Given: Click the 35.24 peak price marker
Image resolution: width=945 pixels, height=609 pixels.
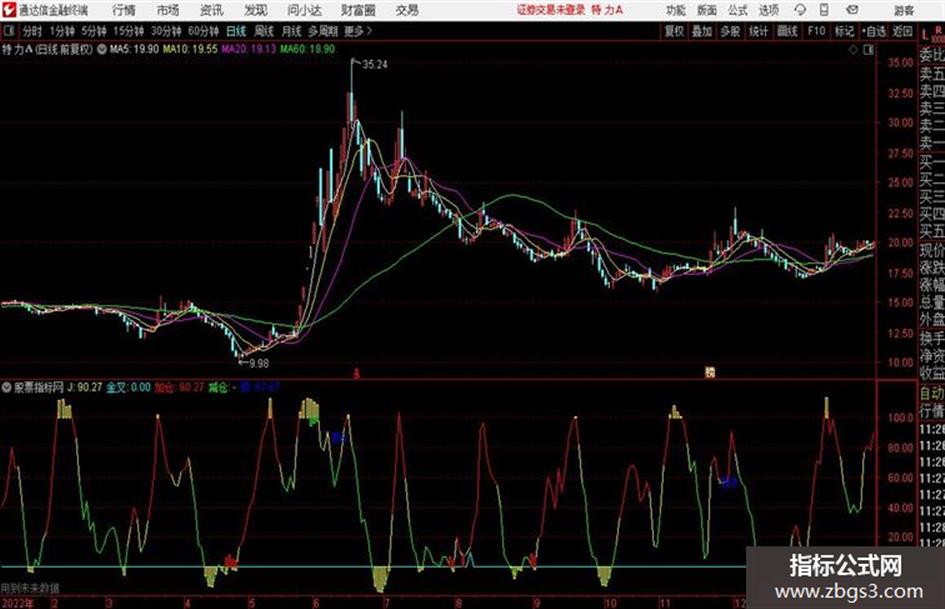Looking at the screenshot, I should [x=375, y=65].
